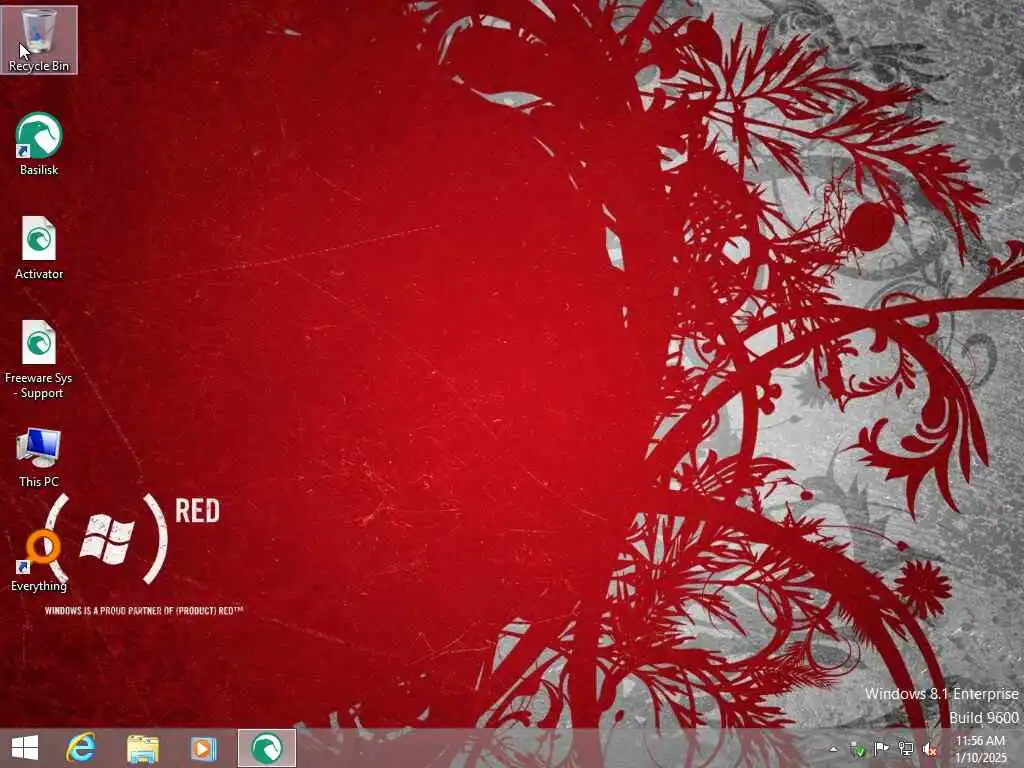
Task: Select the Recycle Bin desktop icon
Action: click(39, 40)
